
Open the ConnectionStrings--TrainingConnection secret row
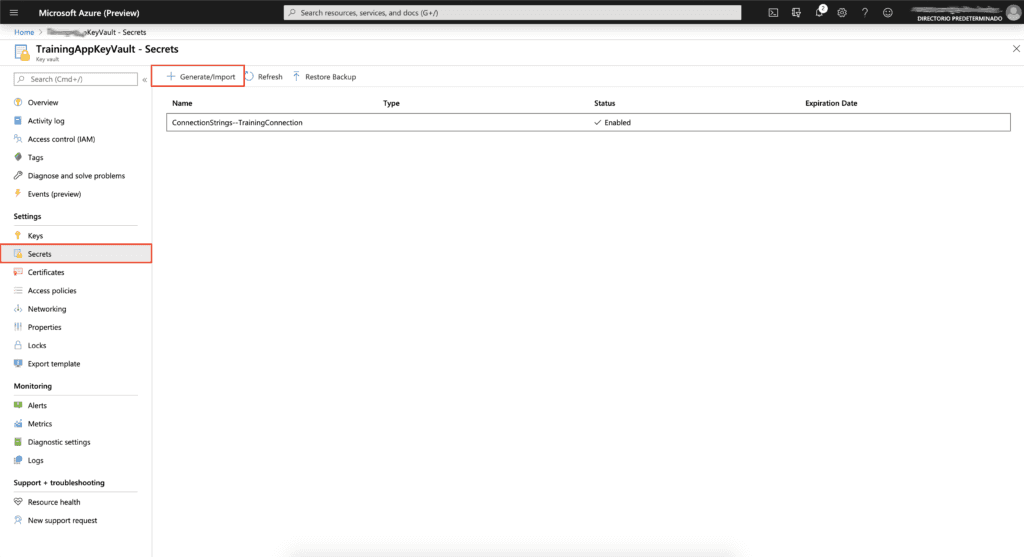point(588,122)
